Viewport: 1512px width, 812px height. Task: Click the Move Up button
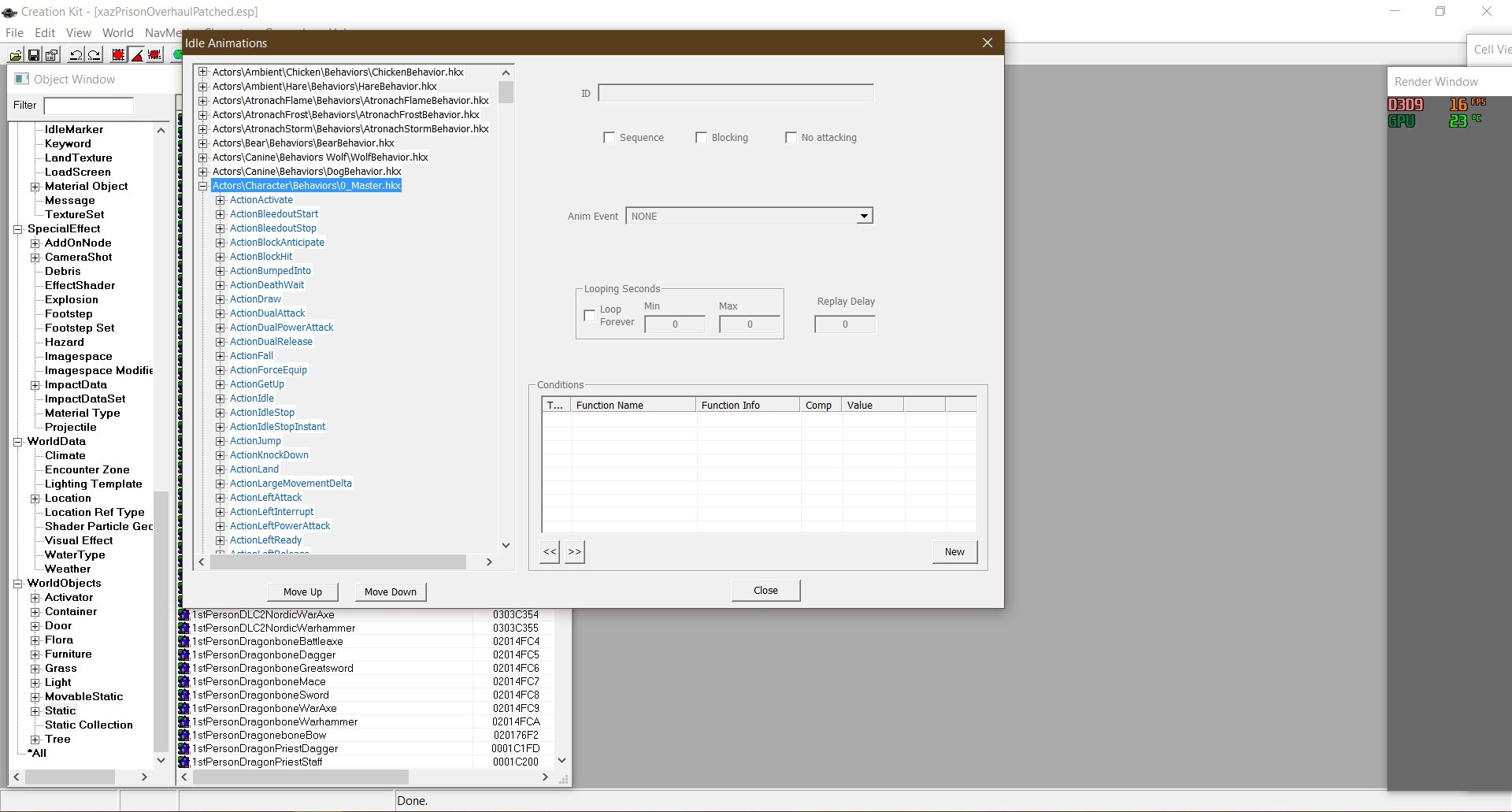(302, 591)
